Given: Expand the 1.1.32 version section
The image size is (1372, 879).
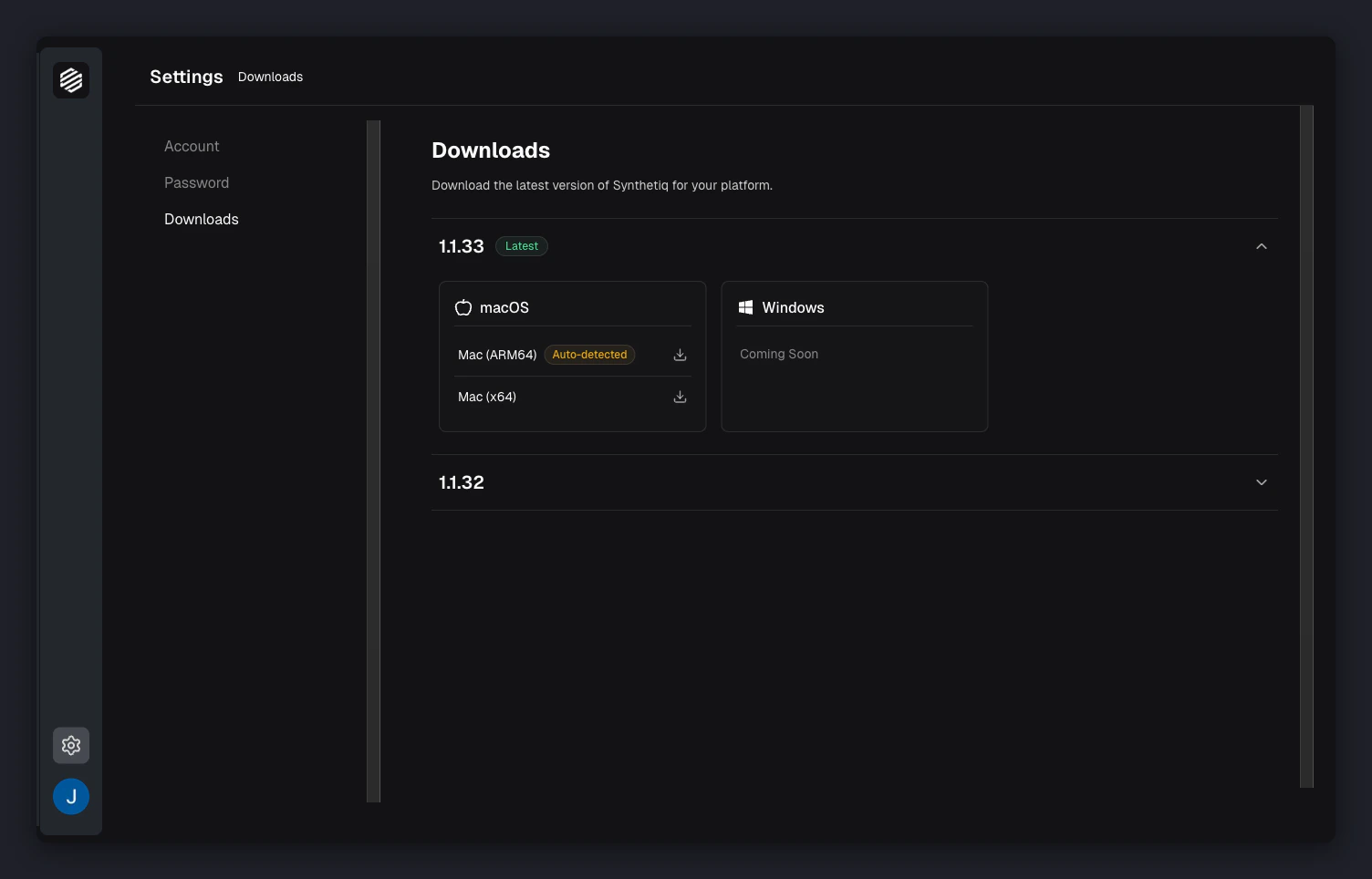Looking at the screenshot, I should [x=1262, y=482].
